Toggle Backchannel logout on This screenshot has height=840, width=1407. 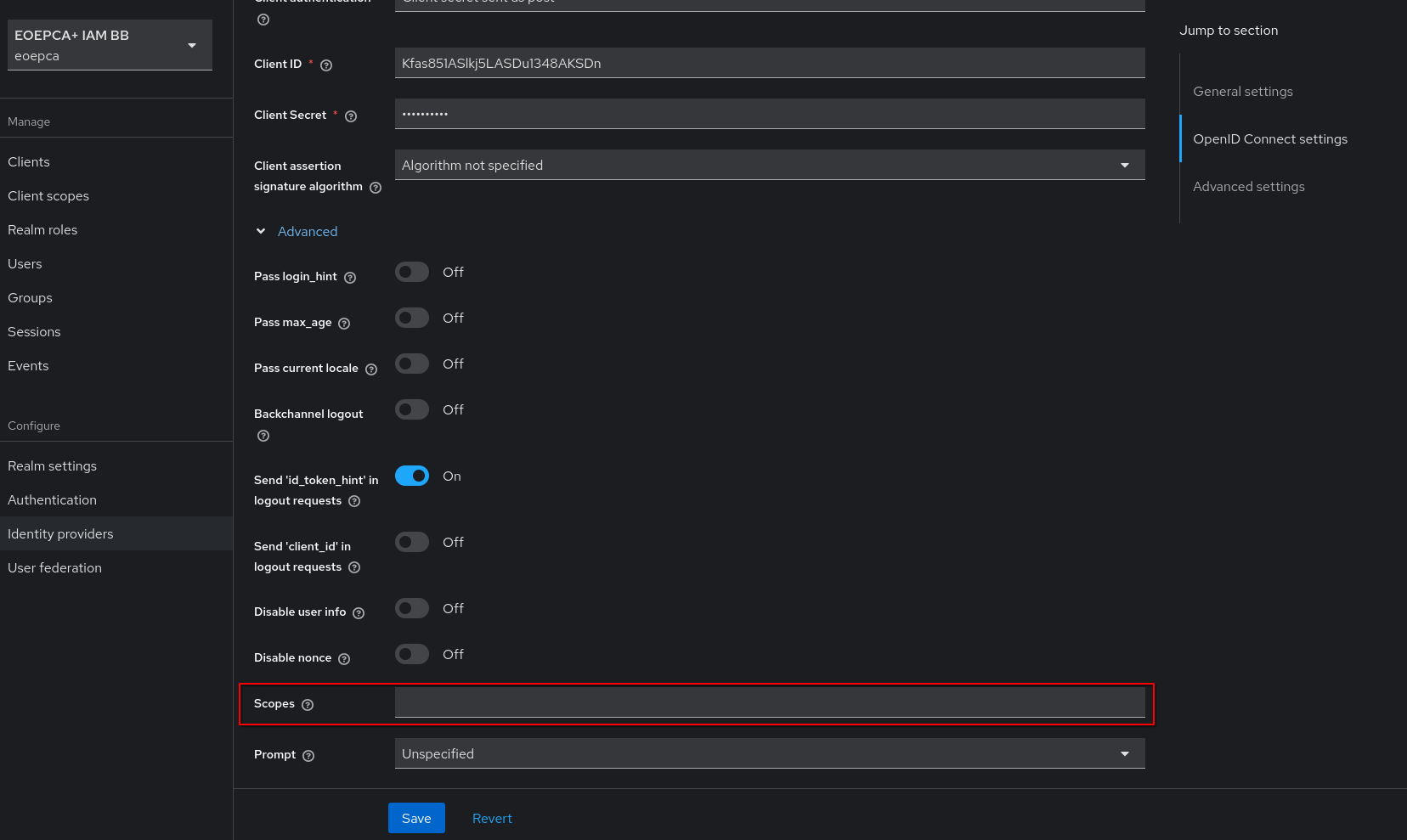tap(412, 409)
